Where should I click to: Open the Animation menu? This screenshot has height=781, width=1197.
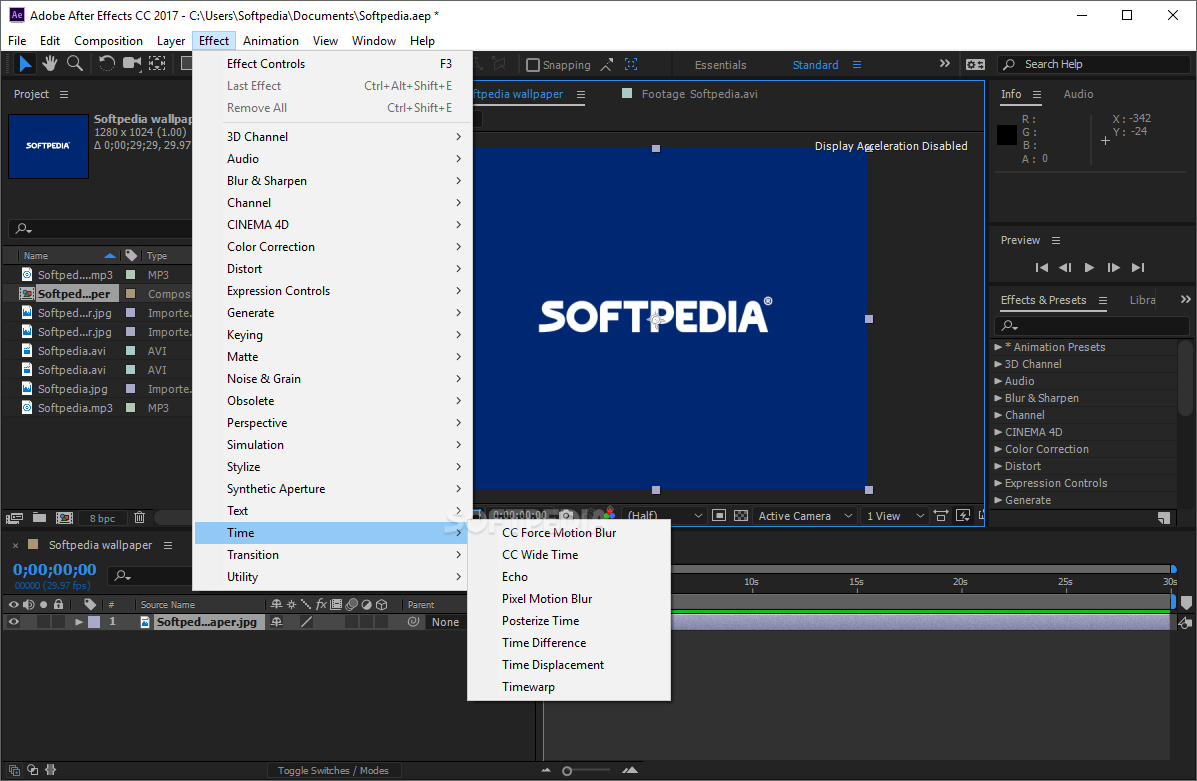coord(270,40)
